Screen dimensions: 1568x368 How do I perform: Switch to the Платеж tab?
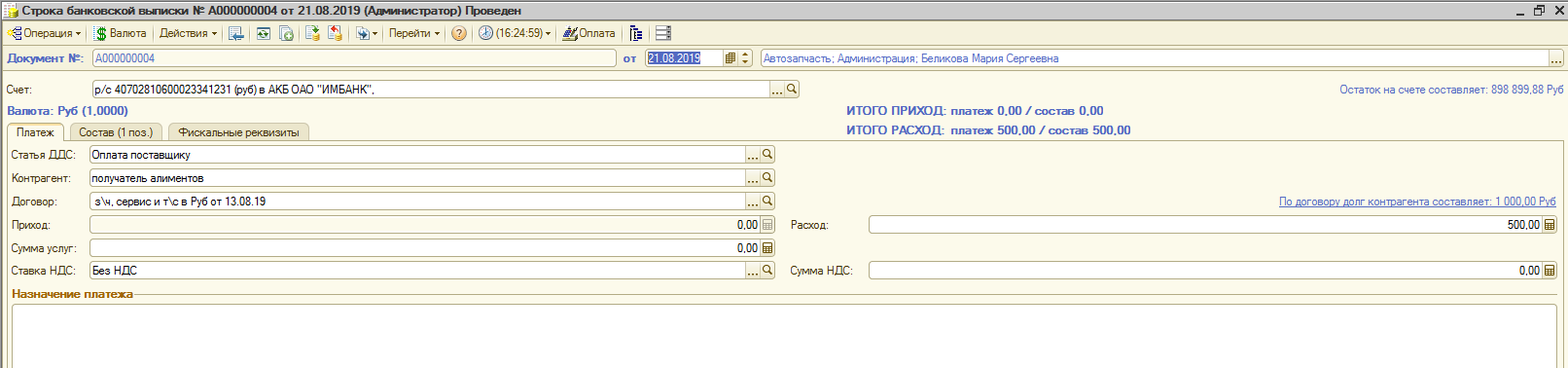pyautogui.click(x=35, y=132)
